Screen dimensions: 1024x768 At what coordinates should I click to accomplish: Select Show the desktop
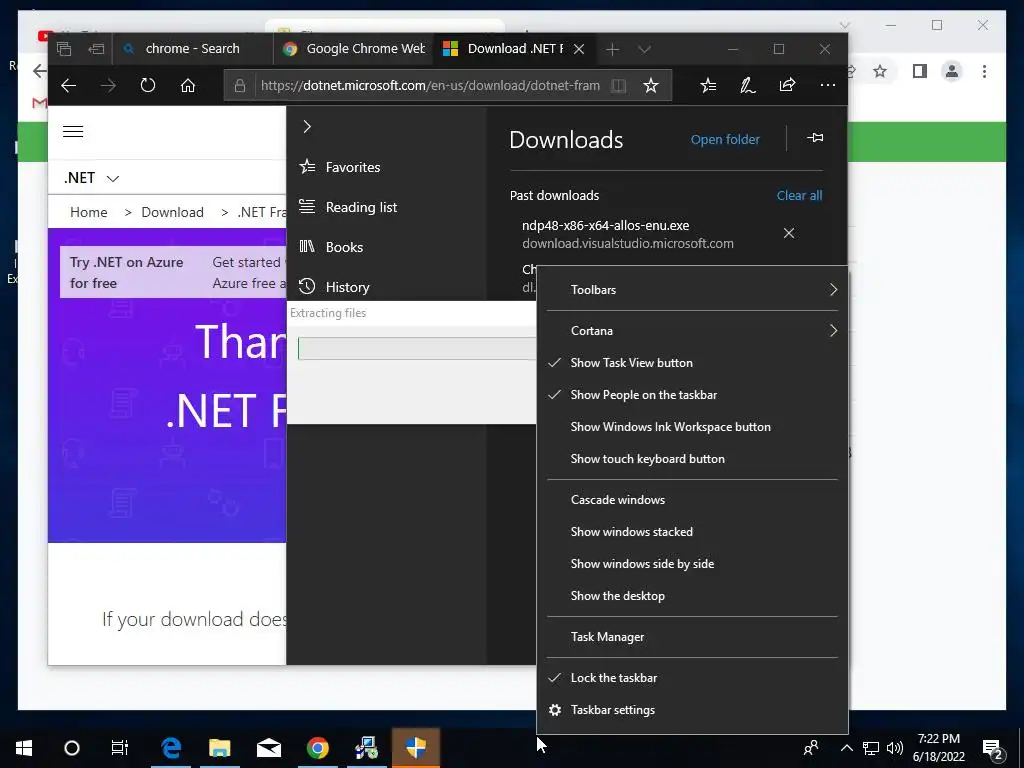tap(692, 596)
